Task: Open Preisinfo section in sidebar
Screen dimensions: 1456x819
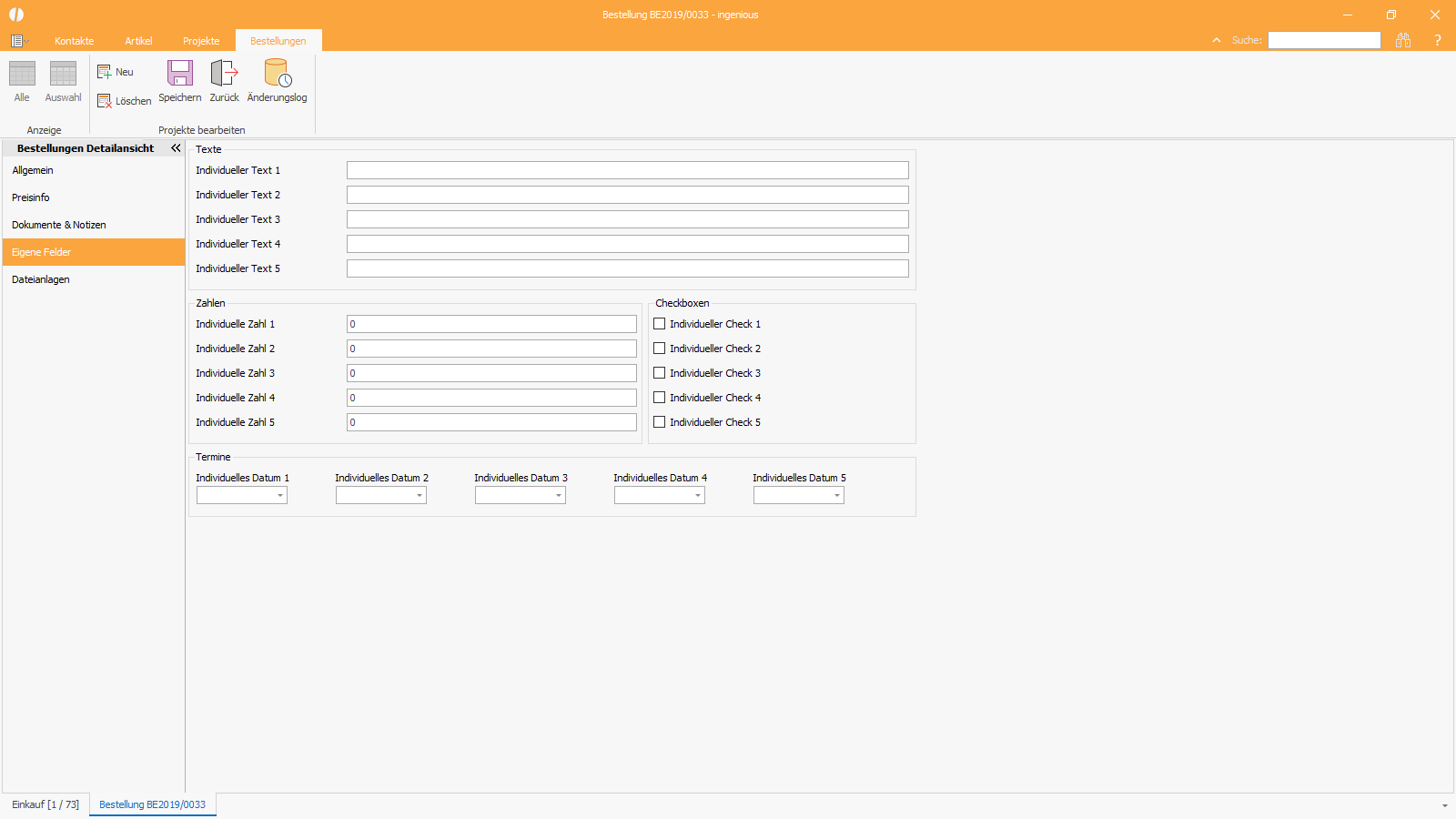Action: coord(94,197)
